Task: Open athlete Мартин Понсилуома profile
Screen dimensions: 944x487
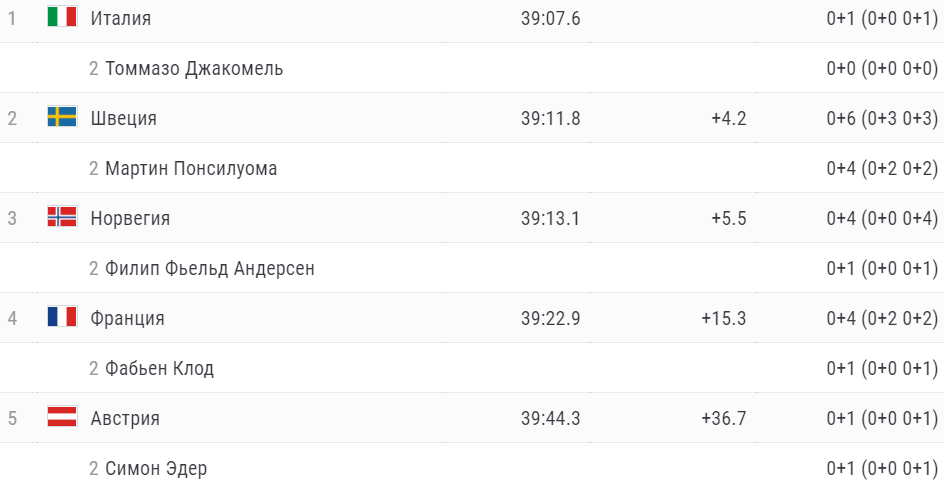Action: 191,168
